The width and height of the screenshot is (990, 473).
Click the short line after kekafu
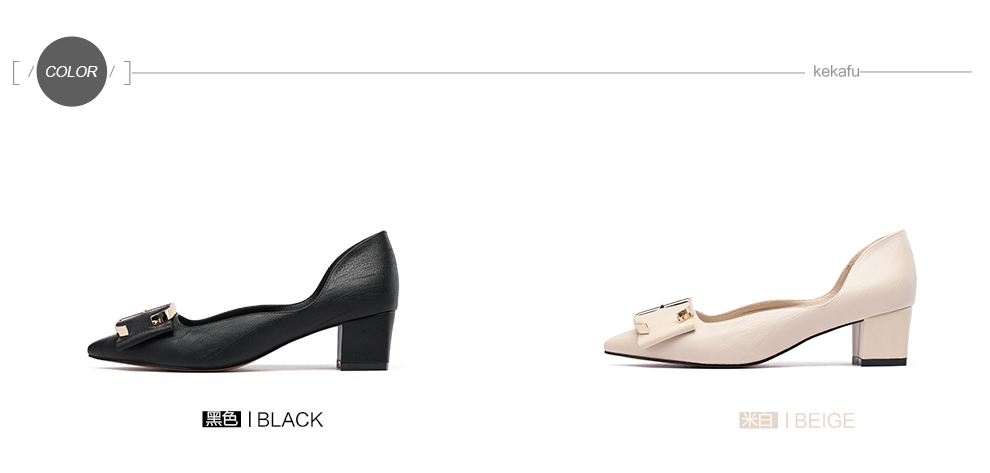[x=916, y=72]
